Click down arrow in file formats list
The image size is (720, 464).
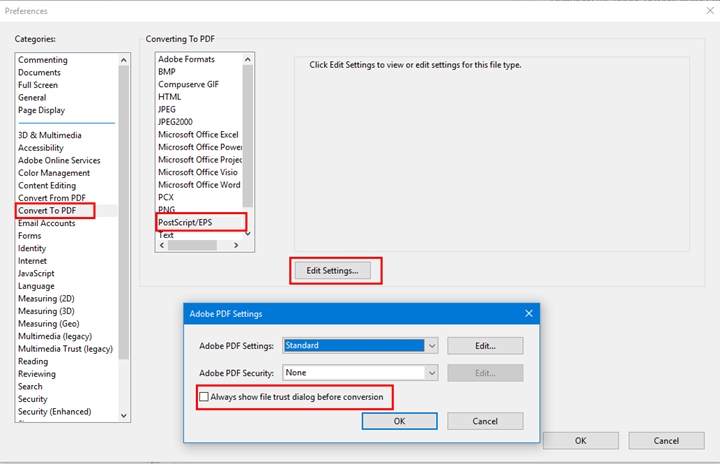tap(248, 234)
